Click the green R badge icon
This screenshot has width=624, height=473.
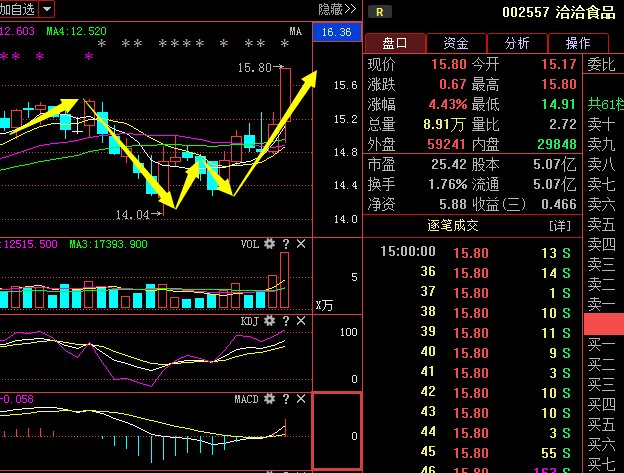[380, 12]
